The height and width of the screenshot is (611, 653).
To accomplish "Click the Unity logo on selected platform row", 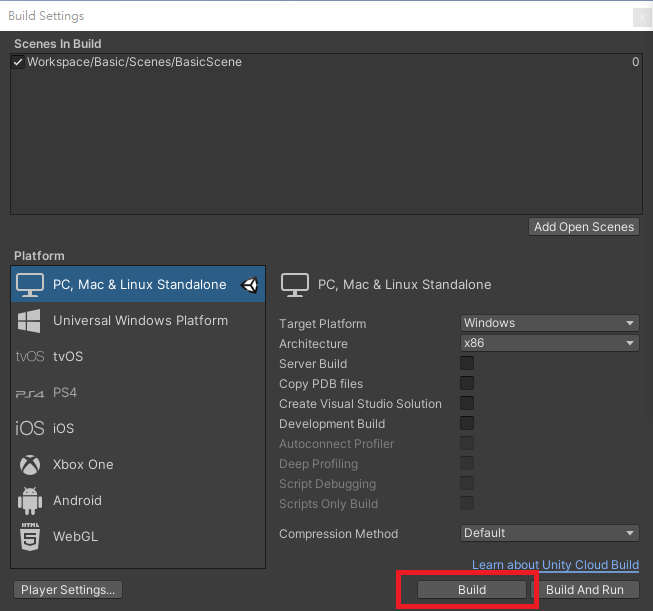I will click(250, 285).
